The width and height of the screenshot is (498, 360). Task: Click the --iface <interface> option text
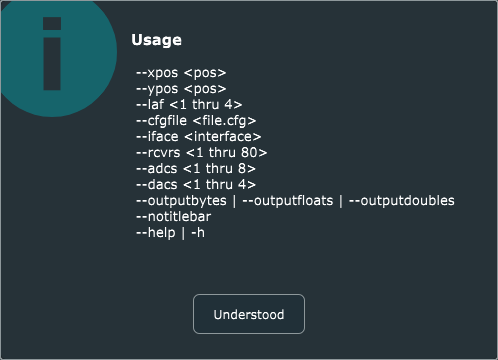[198, 137]
